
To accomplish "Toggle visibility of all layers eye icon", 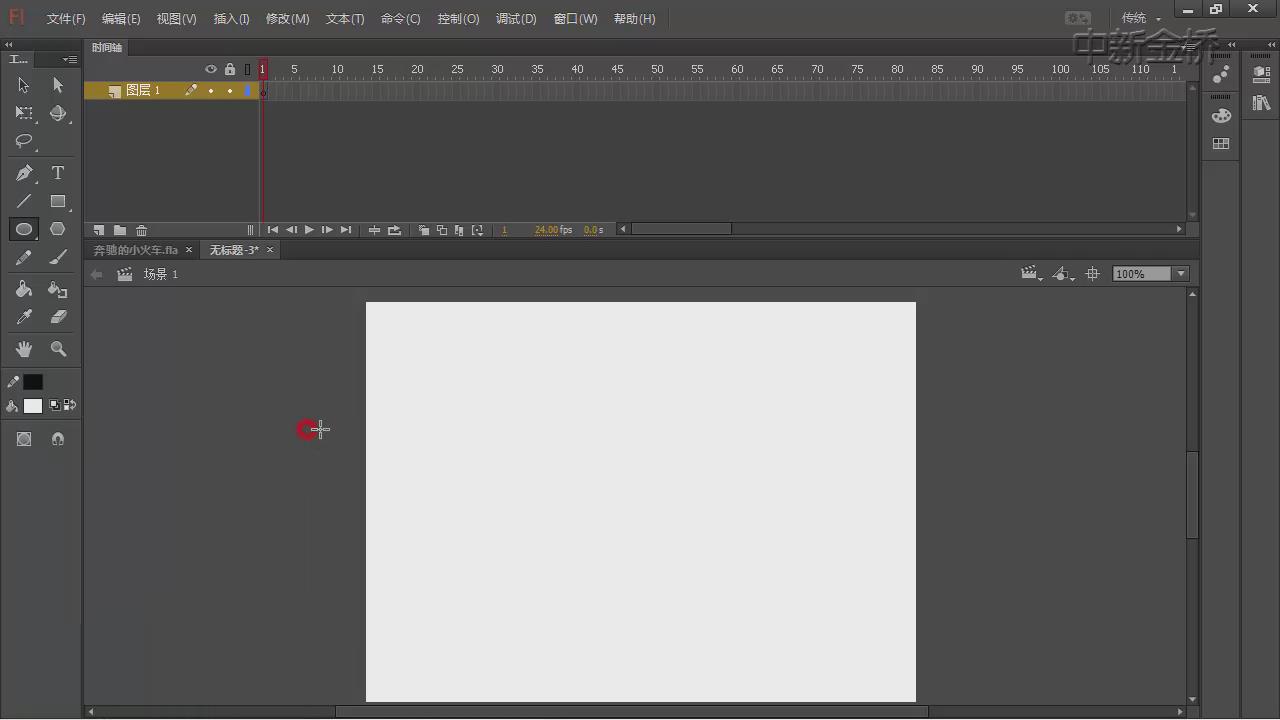I will 211,69.
